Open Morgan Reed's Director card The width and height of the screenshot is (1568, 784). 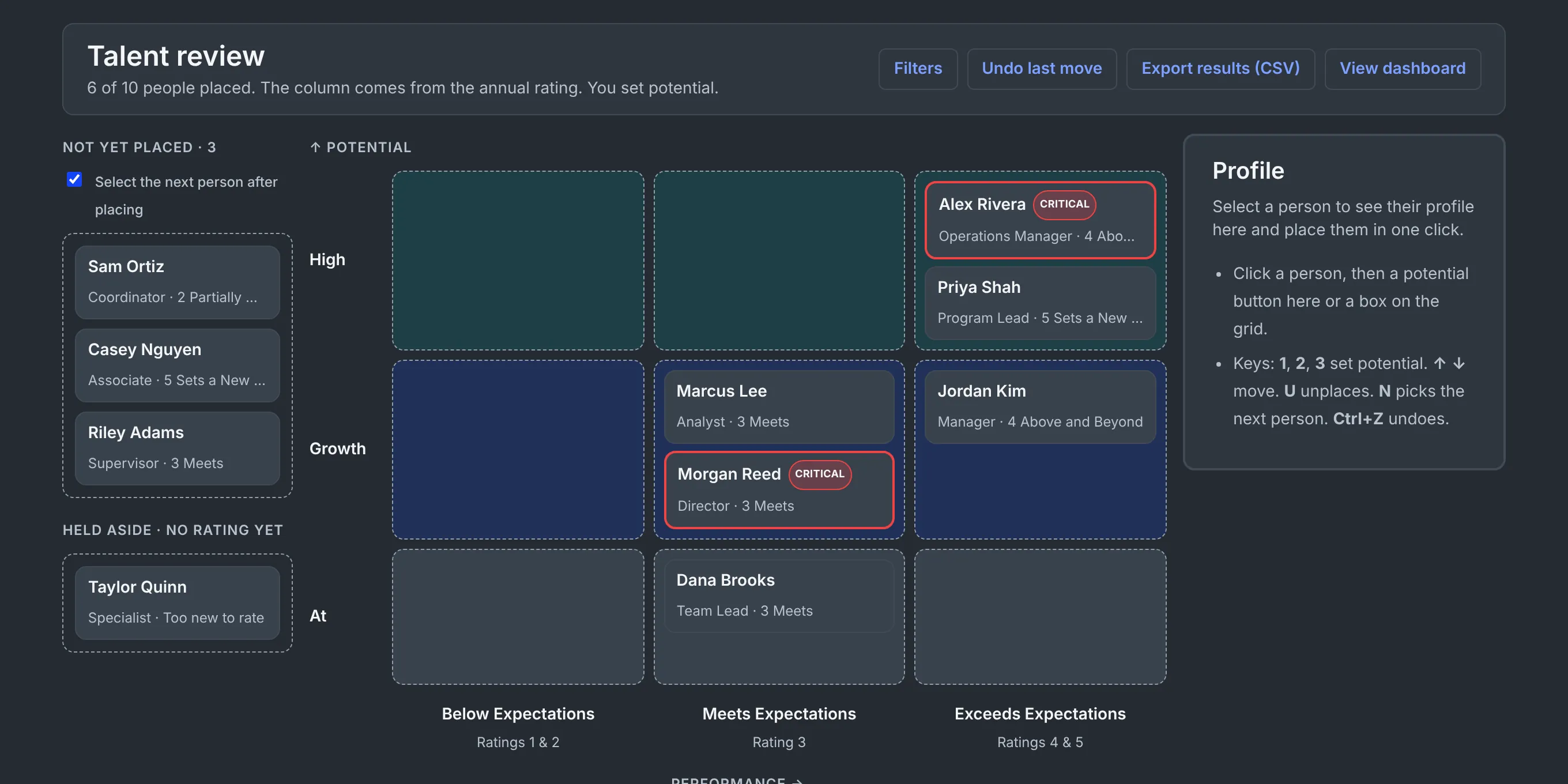click(778, 490)
